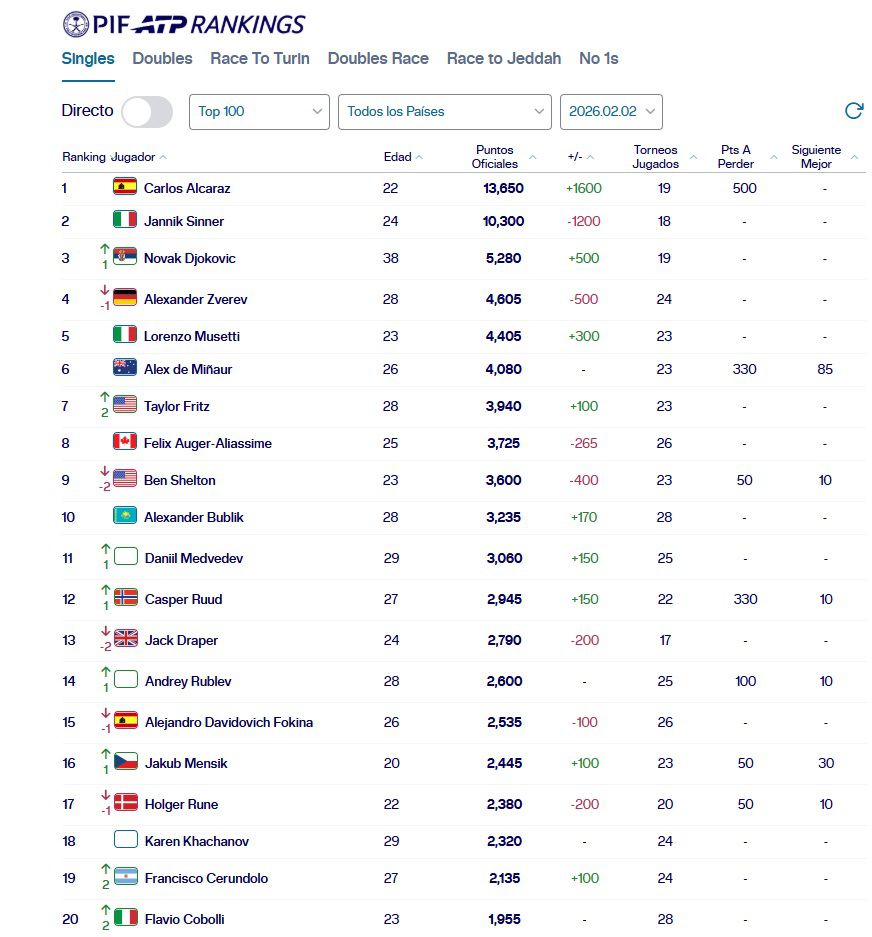Enable the Directo live rankings toggle
This screenshot has height=937, width=872.
(147, 112)
